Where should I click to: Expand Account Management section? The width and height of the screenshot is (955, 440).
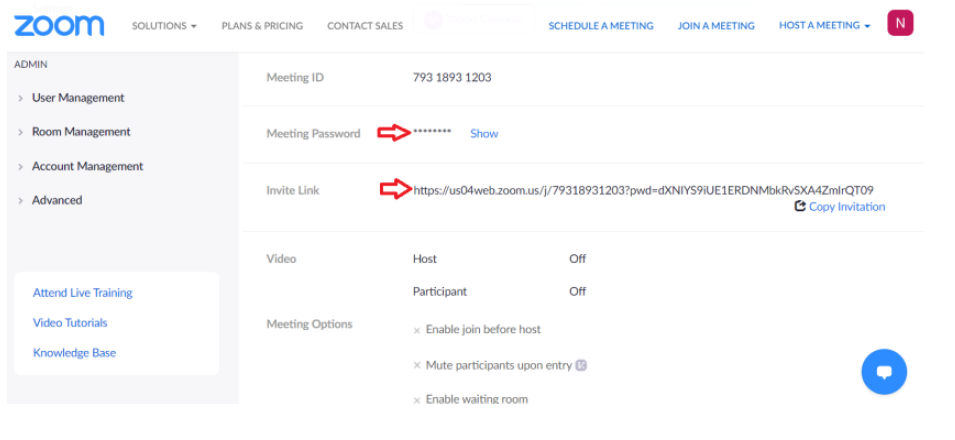(x=87, y=166)
